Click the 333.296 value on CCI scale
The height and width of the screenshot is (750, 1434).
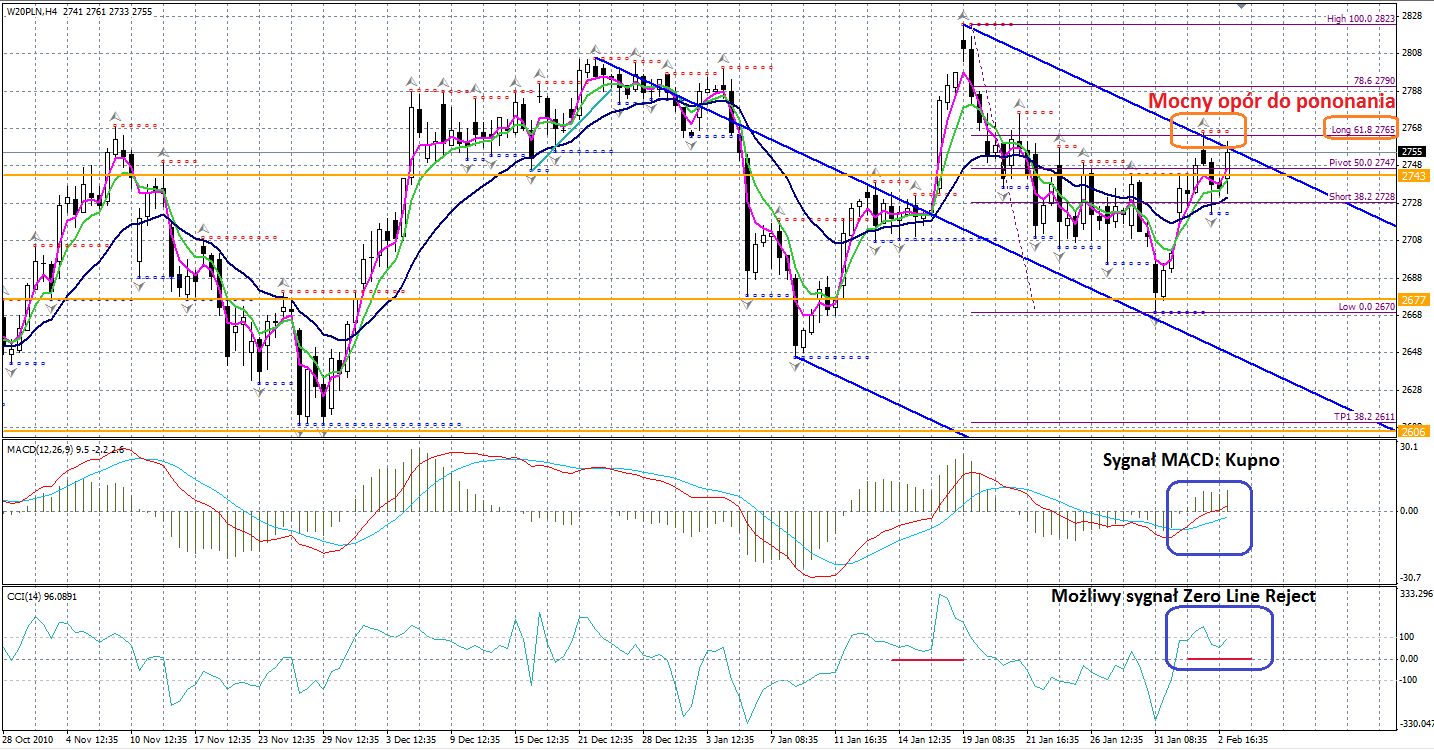click(1417, 594)
